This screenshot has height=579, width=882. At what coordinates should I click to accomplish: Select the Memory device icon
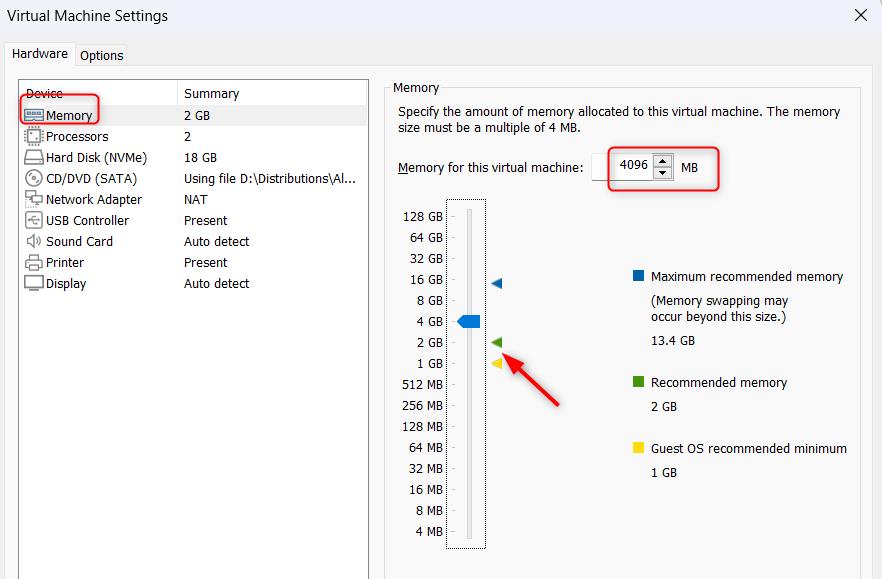pos(34,115)
